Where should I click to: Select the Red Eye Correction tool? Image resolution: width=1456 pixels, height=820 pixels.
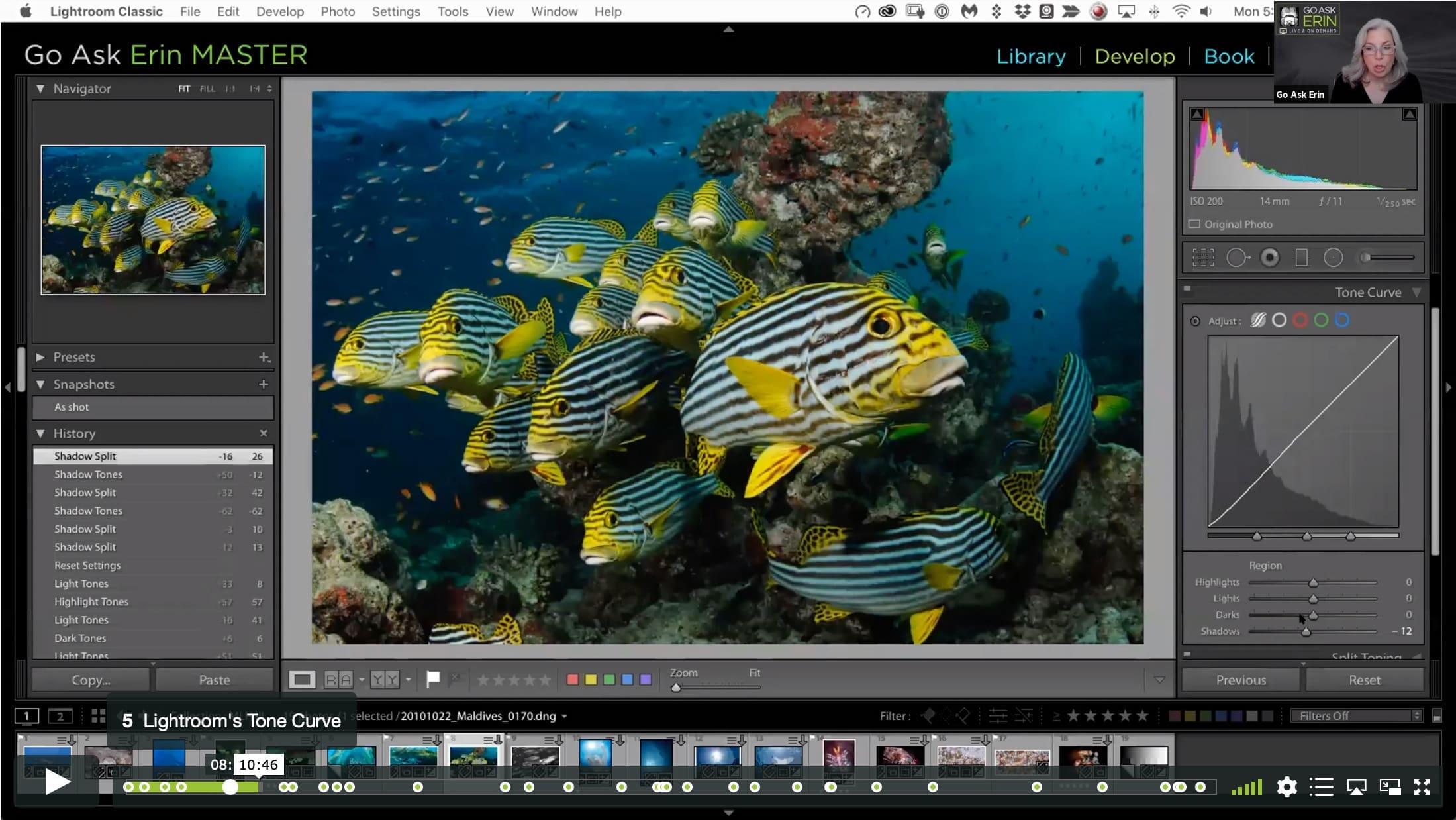pos(1269,258)
